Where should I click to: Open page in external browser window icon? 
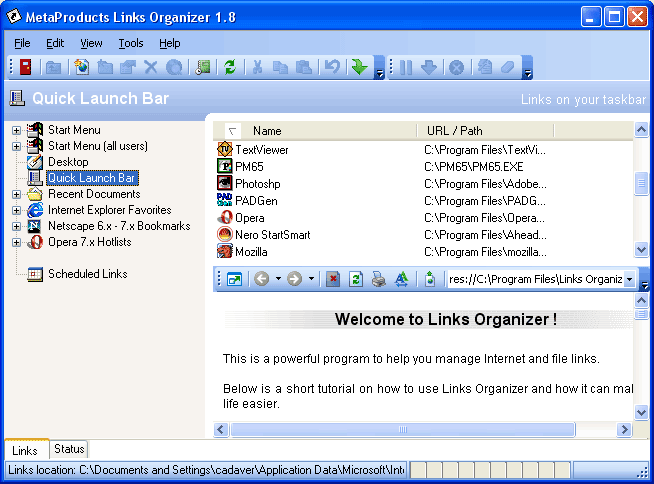(234, 279)
